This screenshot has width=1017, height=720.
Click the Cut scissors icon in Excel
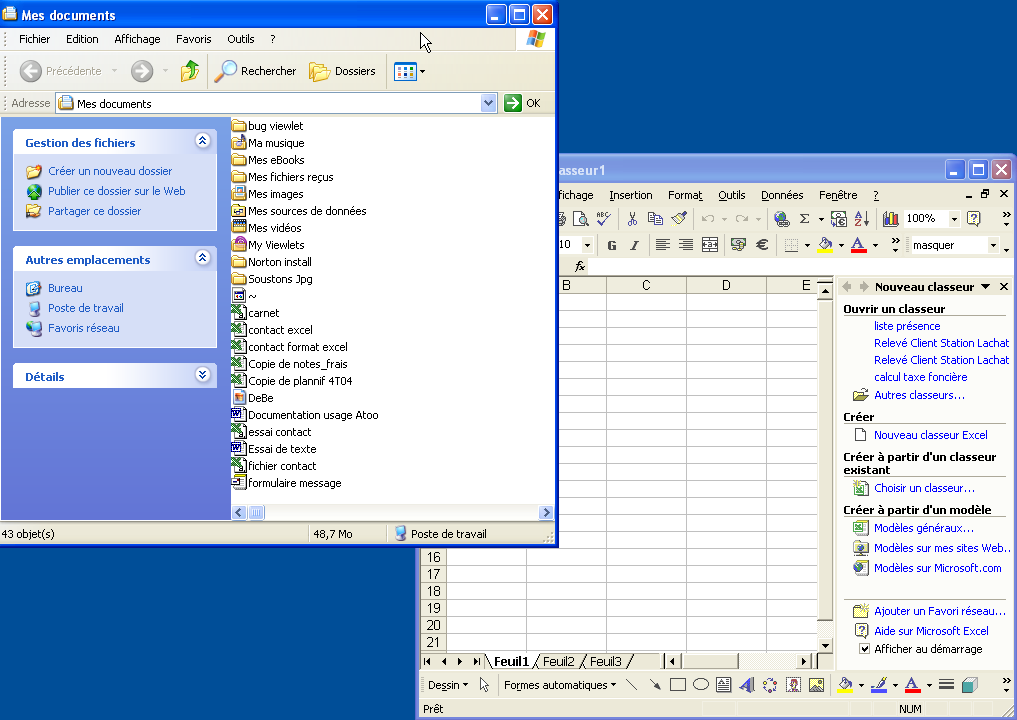tap(632, 219)
